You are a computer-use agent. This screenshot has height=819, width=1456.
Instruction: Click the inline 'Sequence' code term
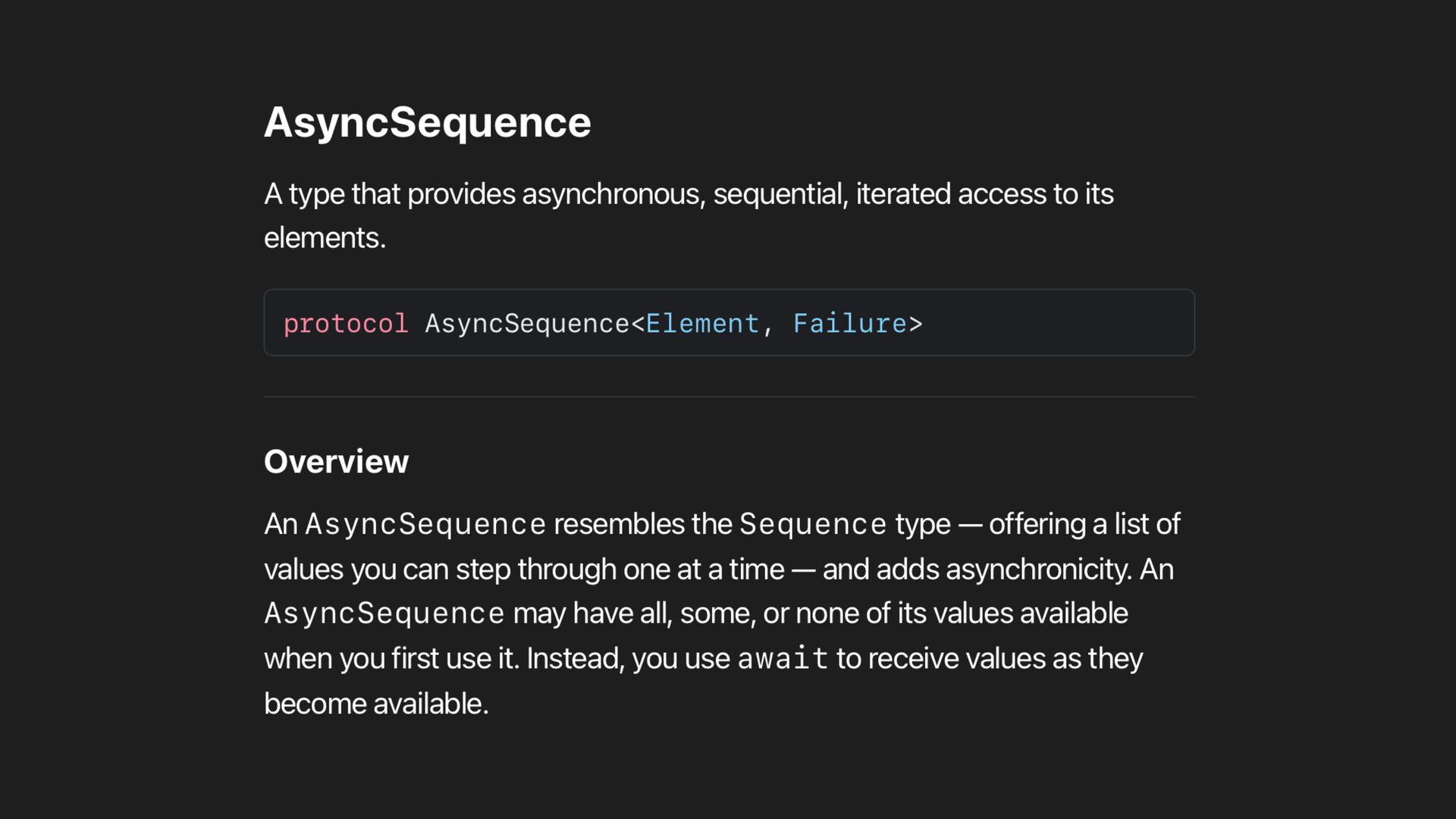point(812,524)
